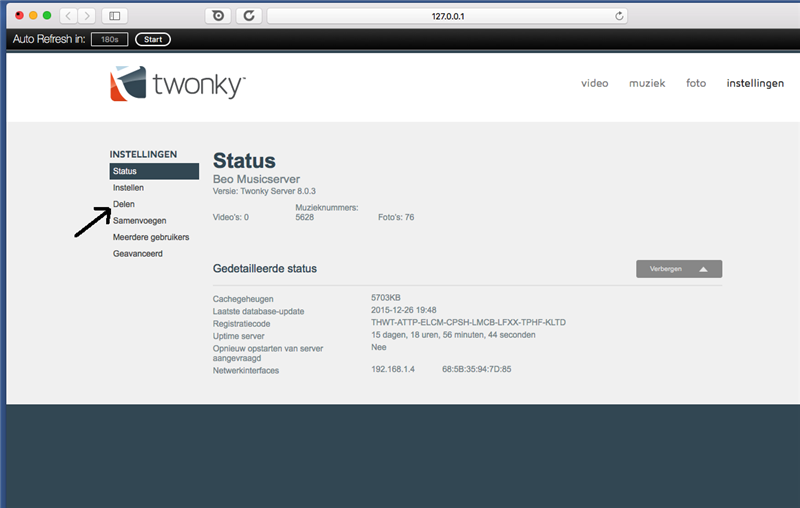Image resolution: width=800 pixels, height=508 pixels.
Task: Go forward with the browser forward arrow
Action: coord(87,16)
